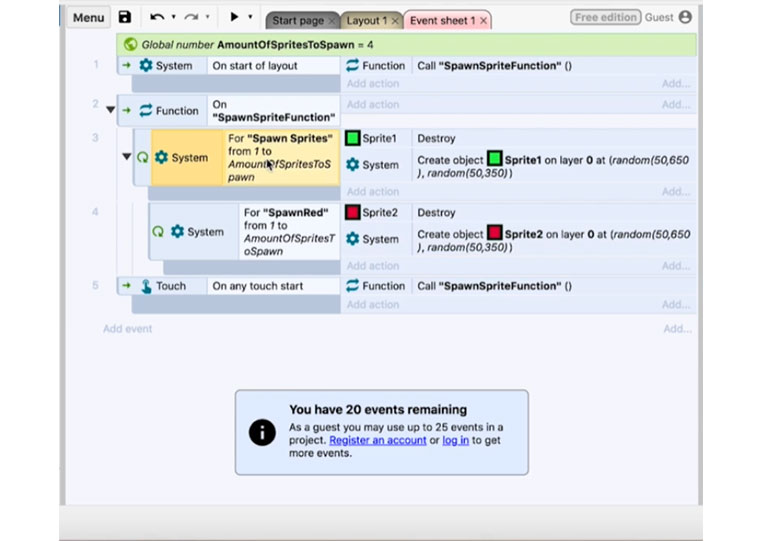The width and height of the screenshot is (763, 541).
Task: Click the System gear icon in event 3 condition
Action: click(x=162, y=157)
